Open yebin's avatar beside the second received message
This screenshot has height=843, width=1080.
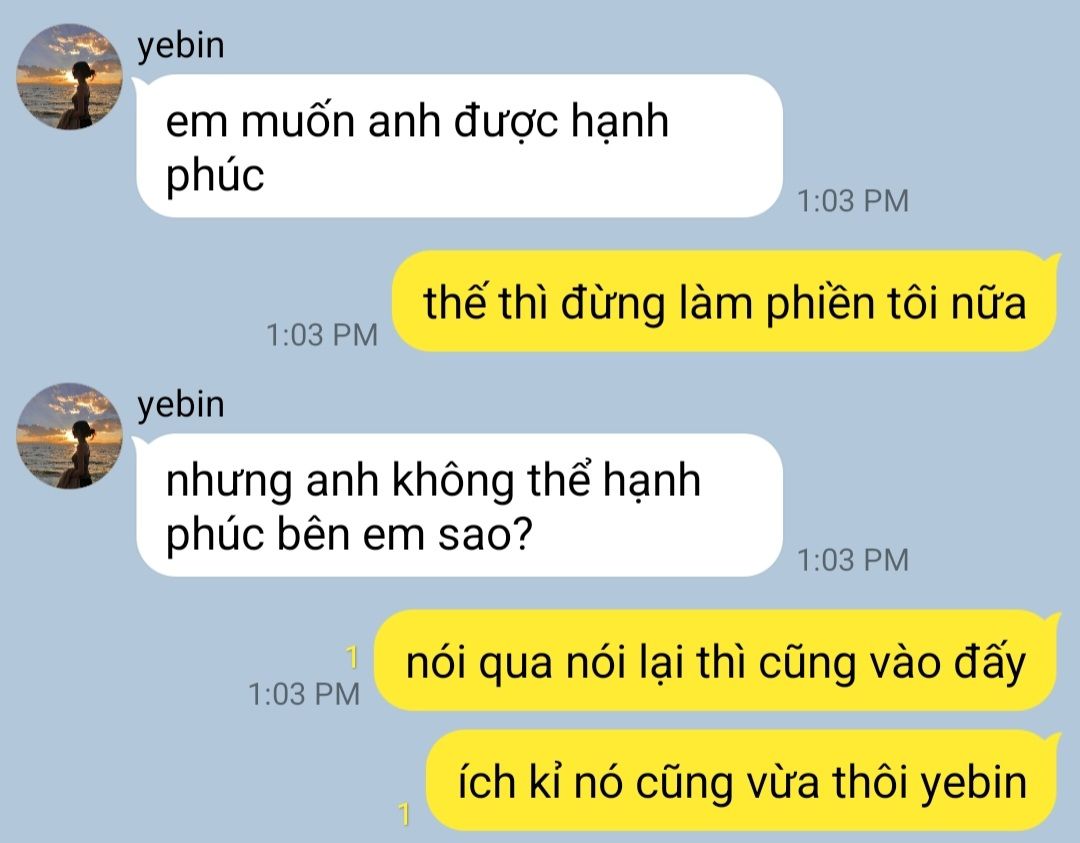[x=69, y=436]
